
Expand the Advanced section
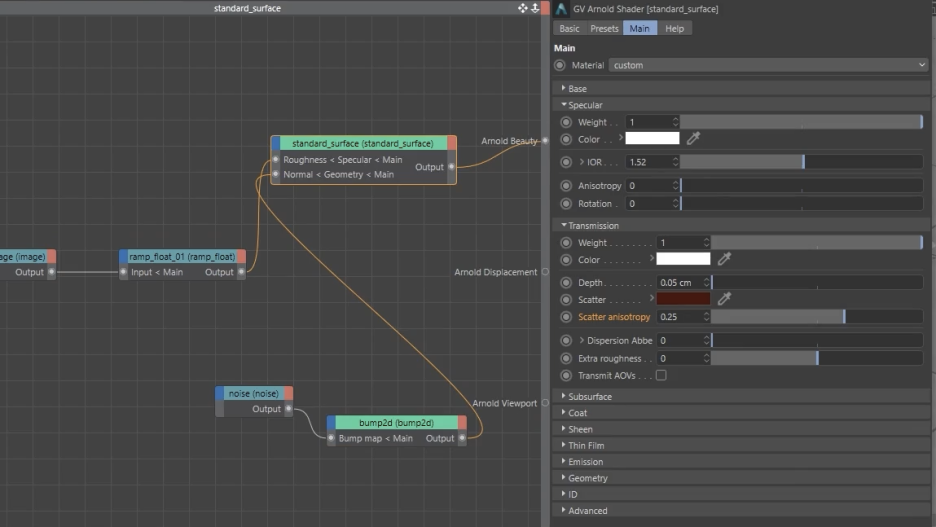tap(564, 510)
